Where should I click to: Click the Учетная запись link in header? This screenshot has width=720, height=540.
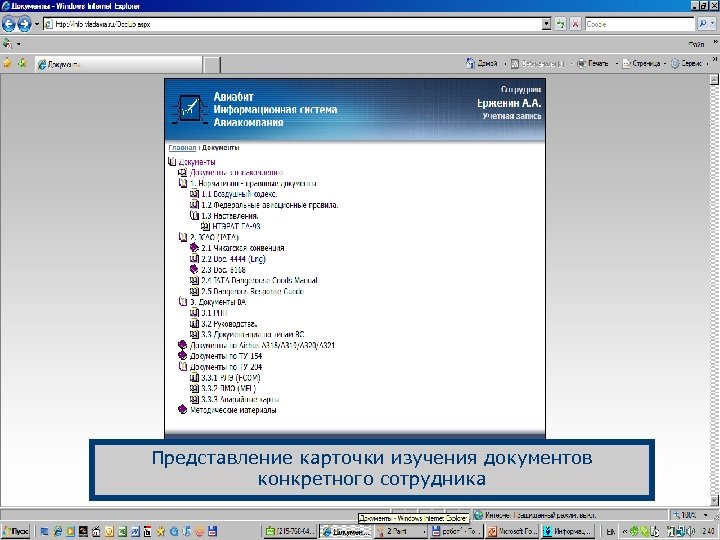pos(512,116)
